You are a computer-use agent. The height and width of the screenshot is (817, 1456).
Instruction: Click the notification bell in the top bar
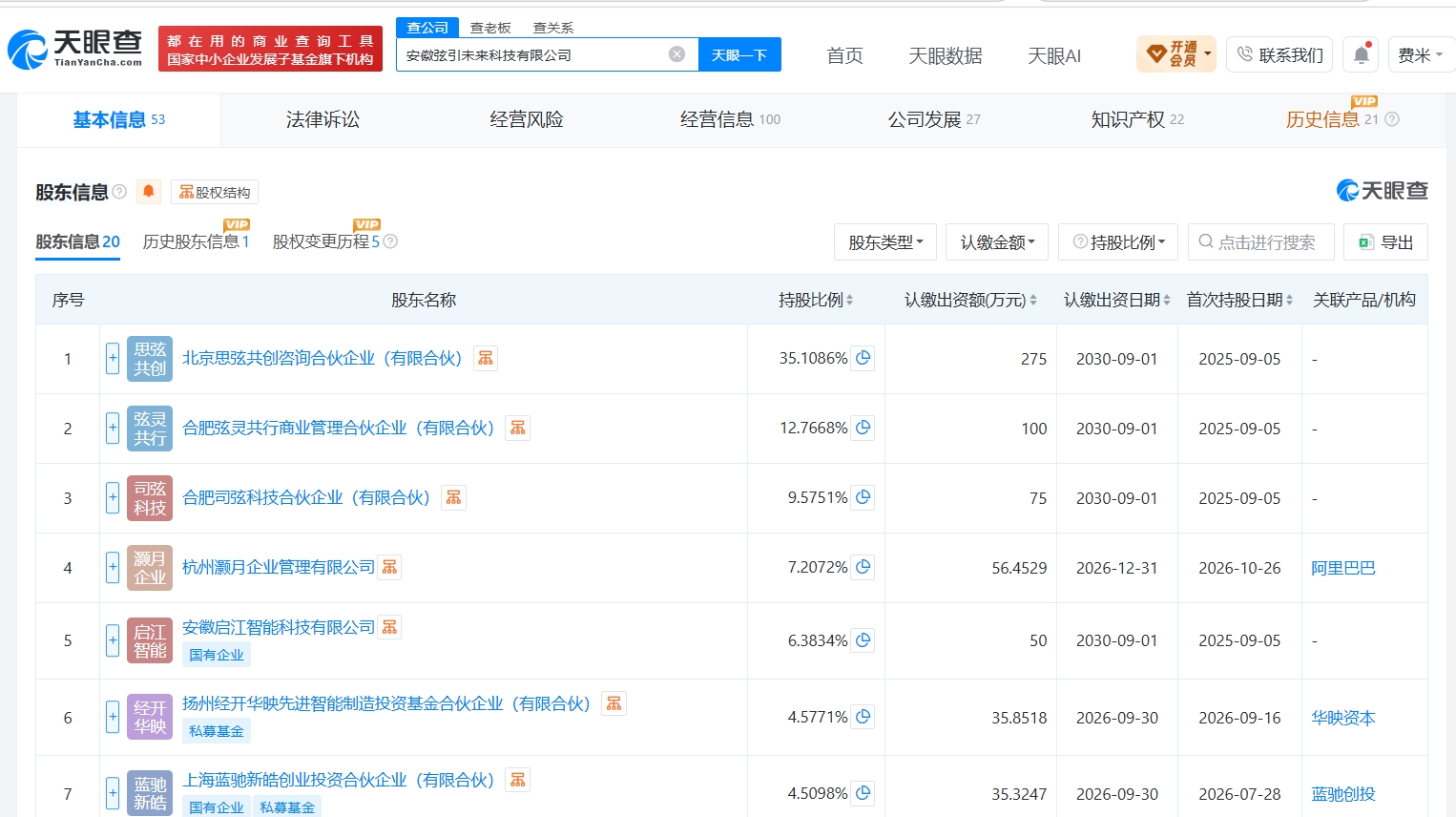1362,55
